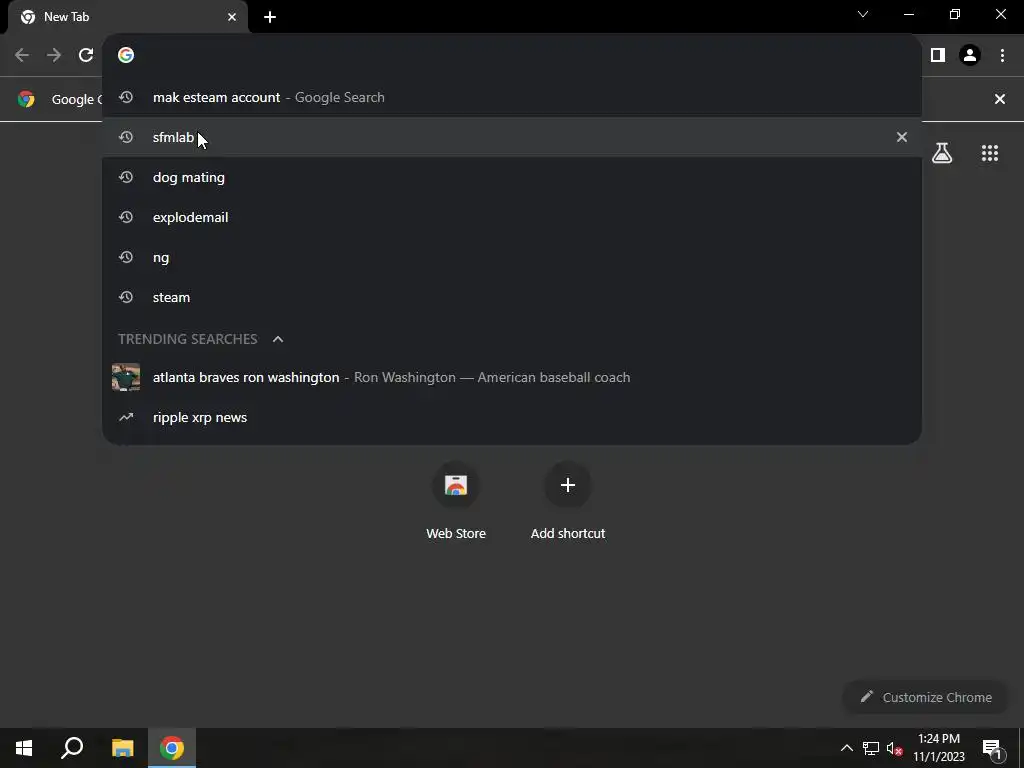This screenshot has width=1024, height=768.
Task: Select 'ripple xrp news' trending search
Action: point(512,417)
